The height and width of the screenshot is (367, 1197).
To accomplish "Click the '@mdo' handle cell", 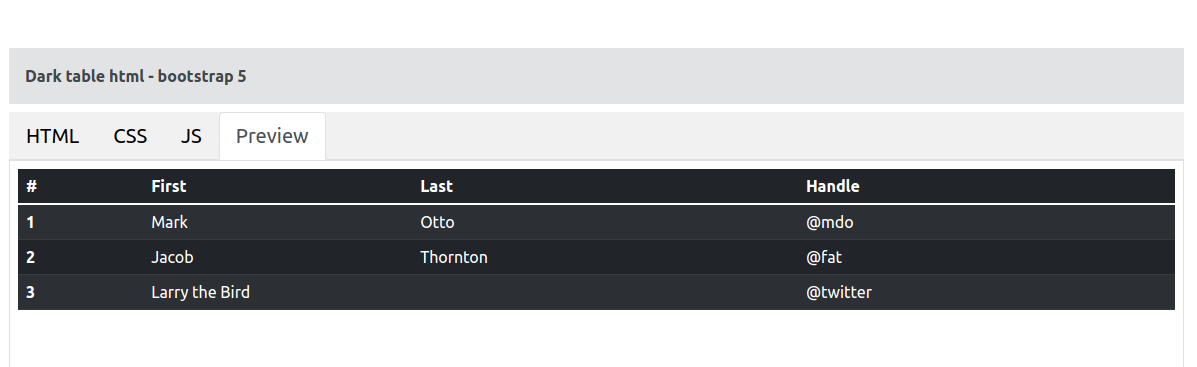I will coord(986,223).
